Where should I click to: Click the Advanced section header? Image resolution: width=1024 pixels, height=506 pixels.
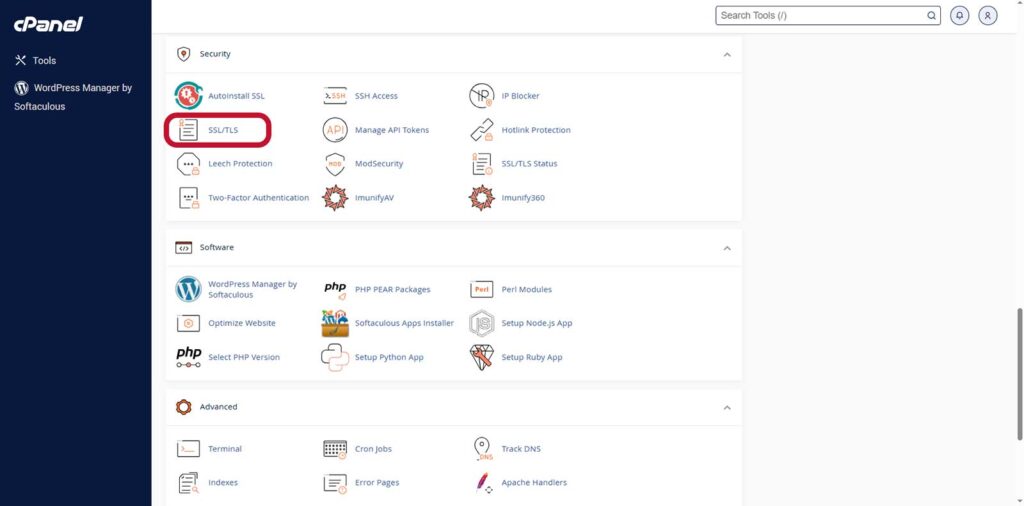(x=454, y=407)
